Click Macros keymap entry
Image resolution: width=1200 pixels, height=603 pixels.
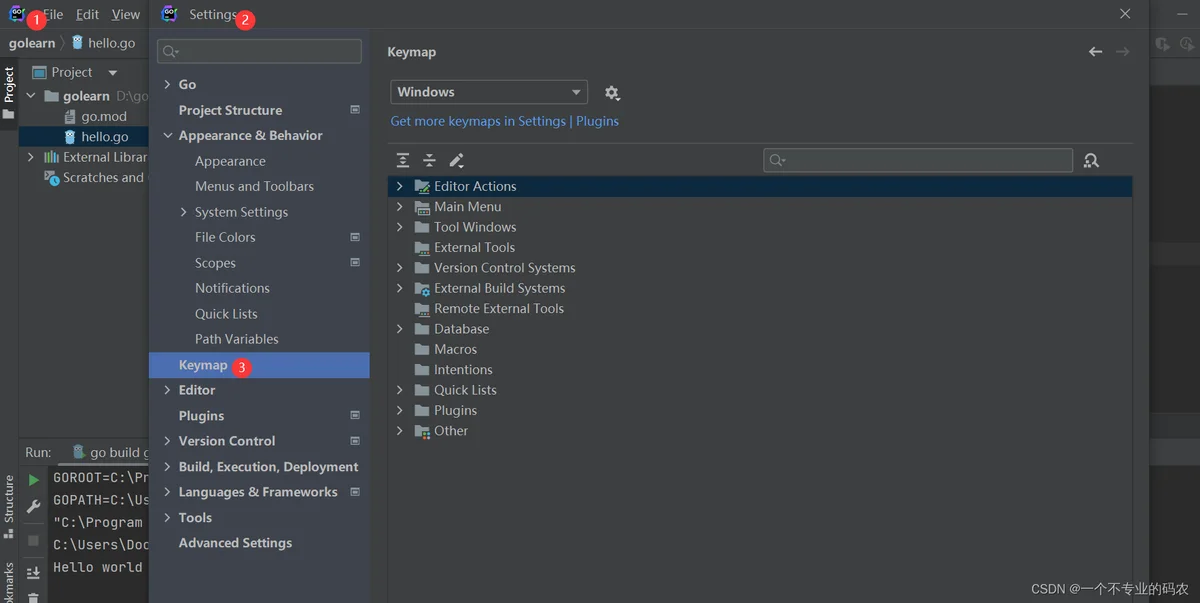[x=455, y=349]
